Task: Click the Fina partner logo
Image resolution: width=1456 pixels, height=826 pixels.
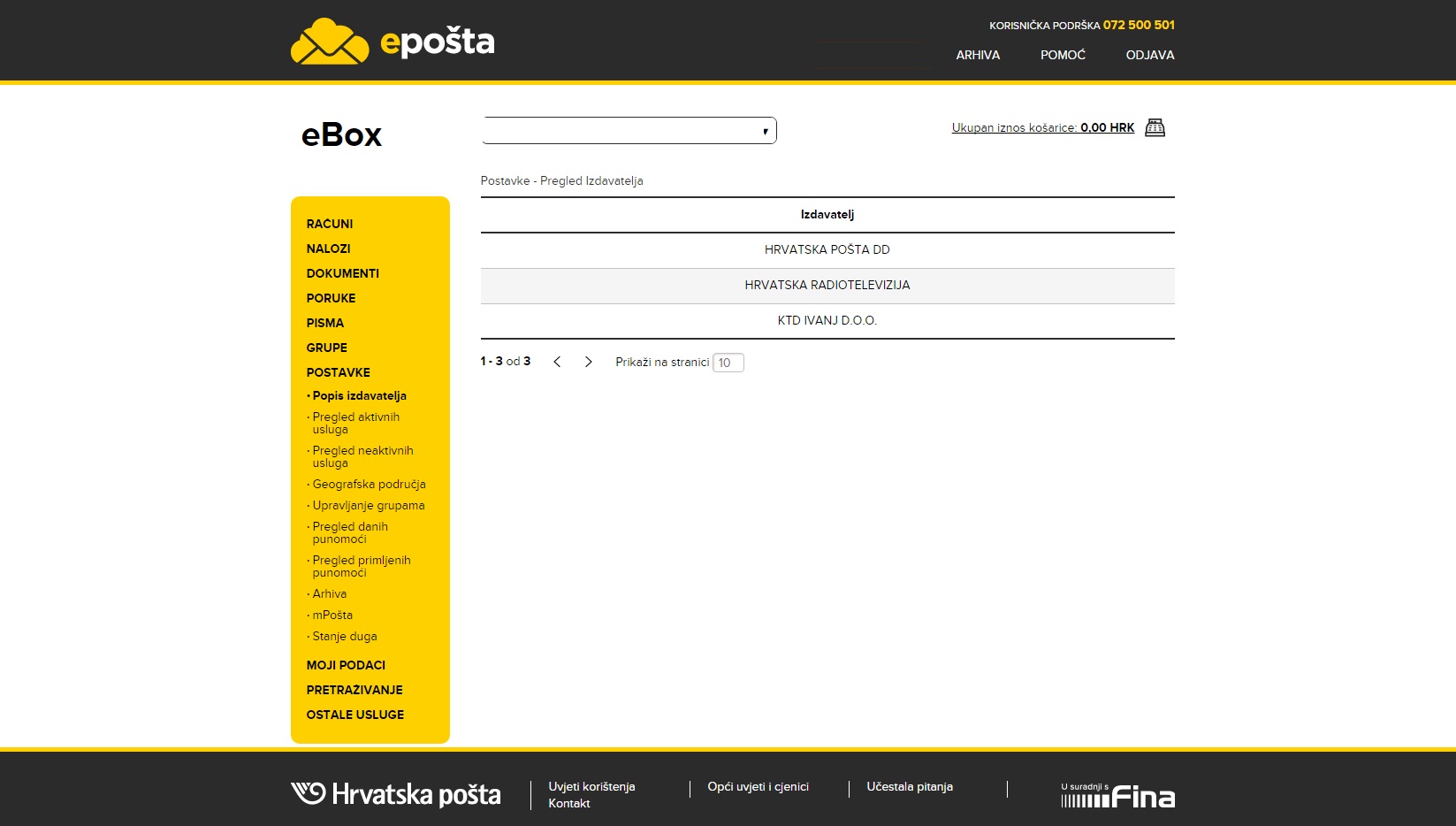Action: coord(1118,796)
